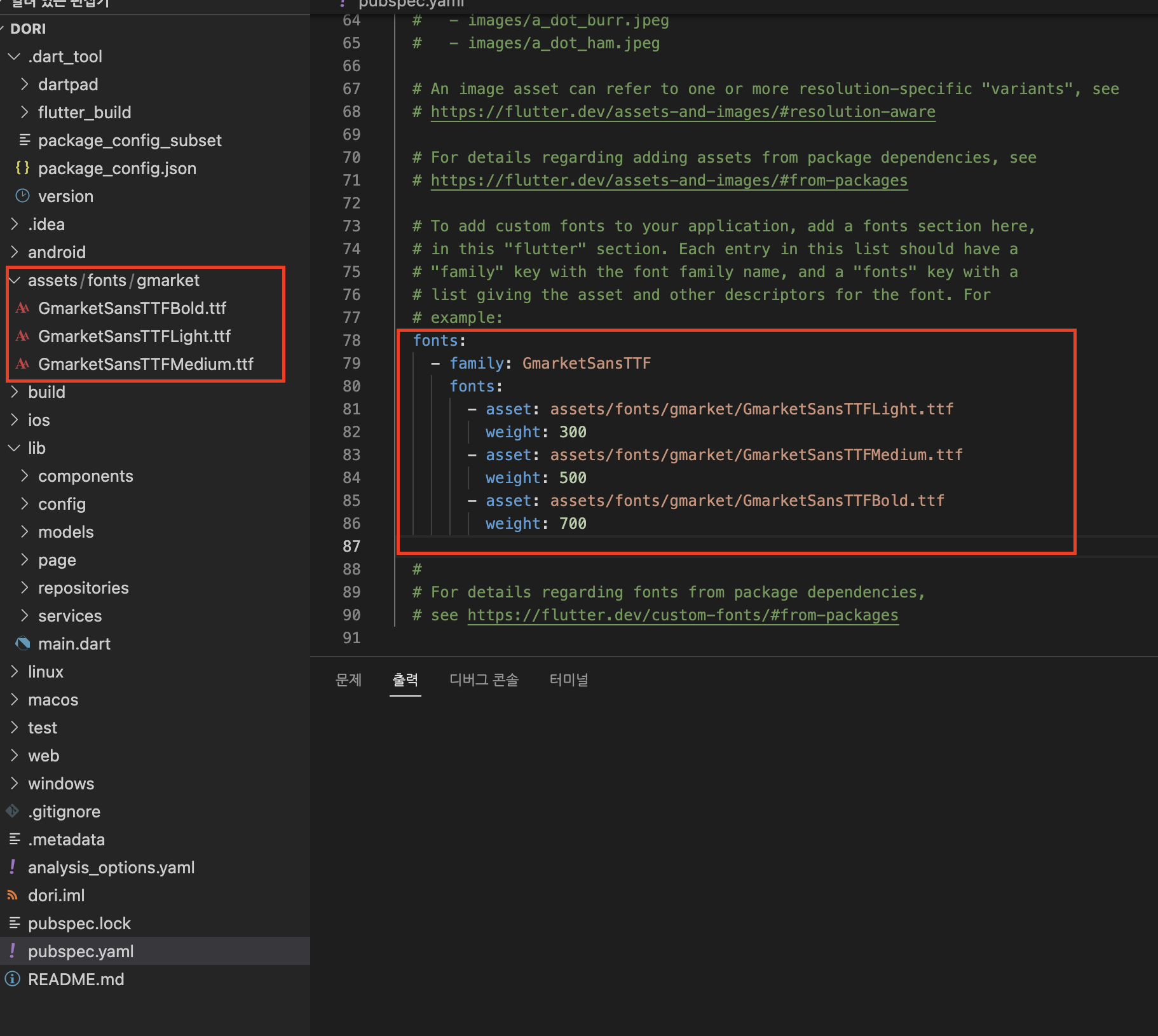Open GmarketSansTTFBold.ttf in explorer
Viewport: 1158px width, 1036px height.
pyautogui.click(x=132, y=308)
